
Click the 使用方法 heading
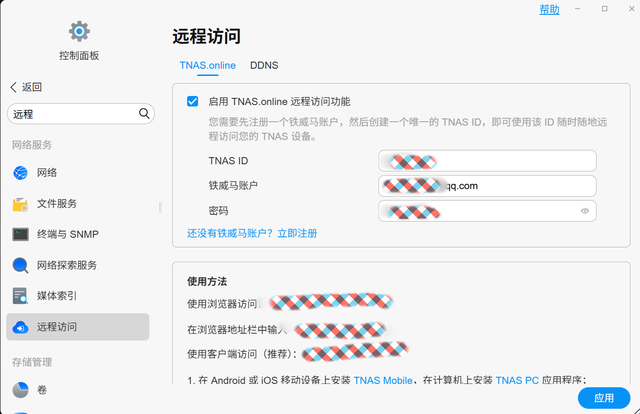(207, 281)
